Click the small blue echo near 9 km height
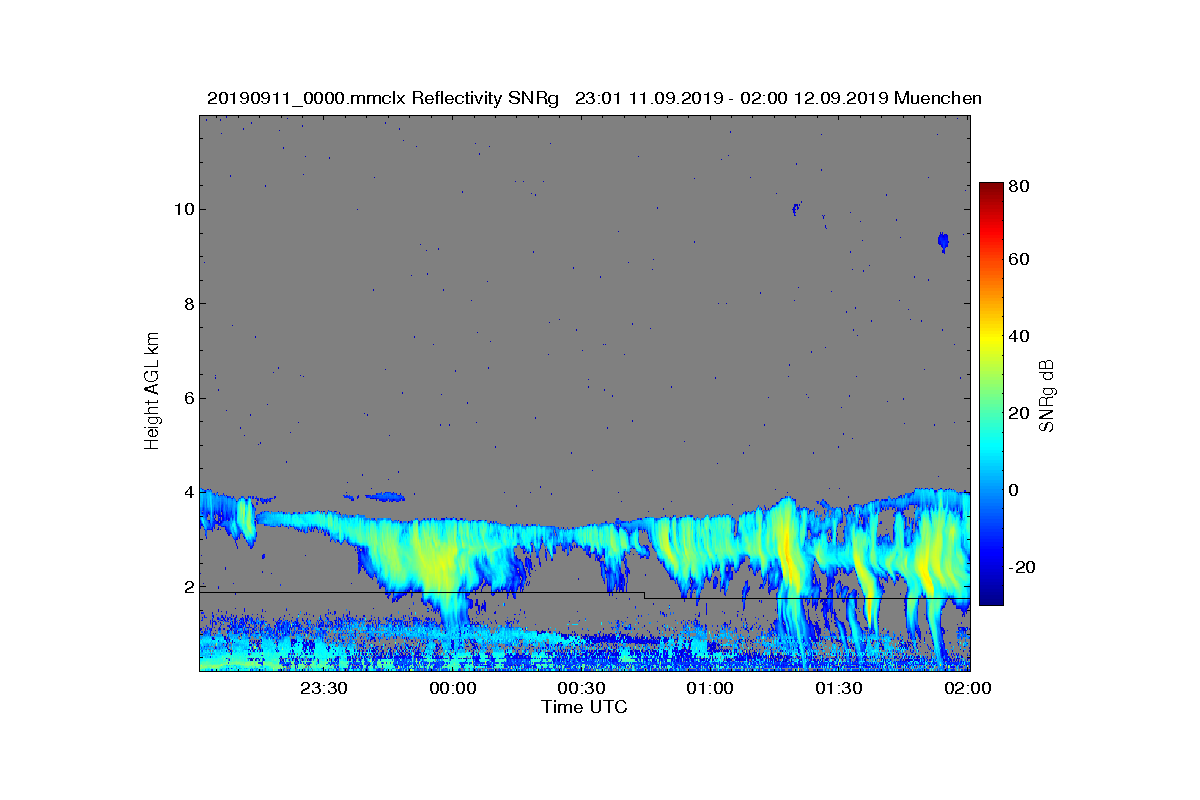This screenshot has width=1200, height=800. click(x=943, y=241)
